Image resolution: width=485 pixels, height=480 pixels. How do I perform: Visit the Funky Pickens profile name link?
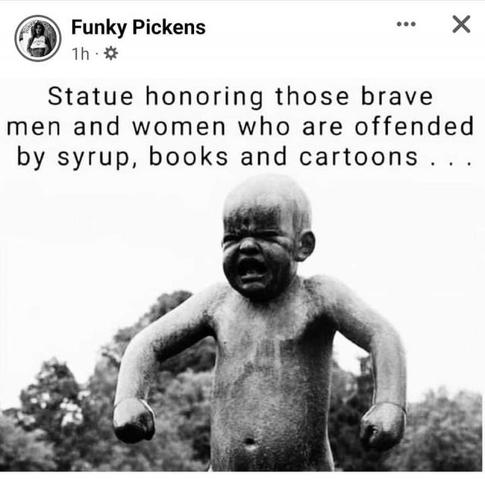pyautogui.click(x=138, y=27)
